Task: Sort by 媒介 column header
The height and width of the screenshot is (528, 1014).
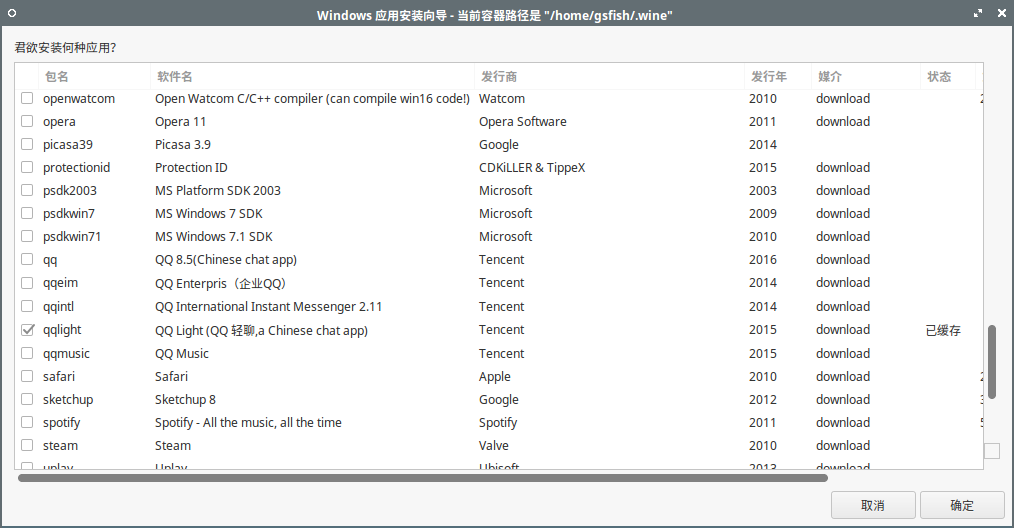Action: (x=865, y=76)
